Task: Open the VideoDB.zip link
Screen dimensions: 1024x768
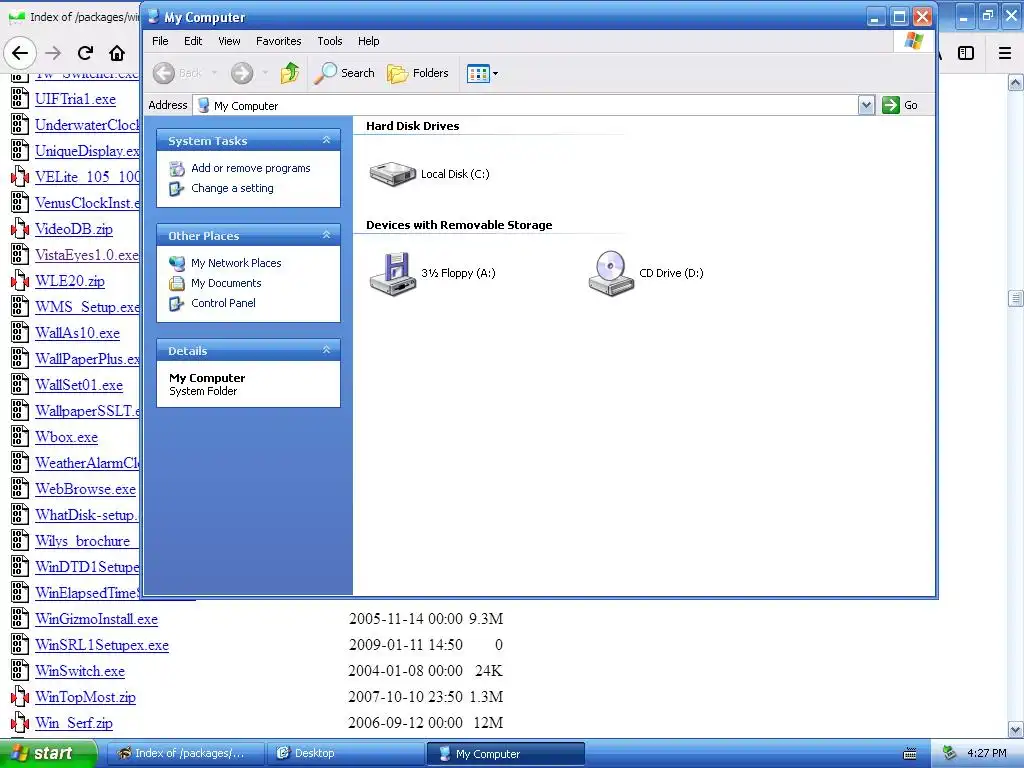Action: pyautogui.click(x=74, y=229)
